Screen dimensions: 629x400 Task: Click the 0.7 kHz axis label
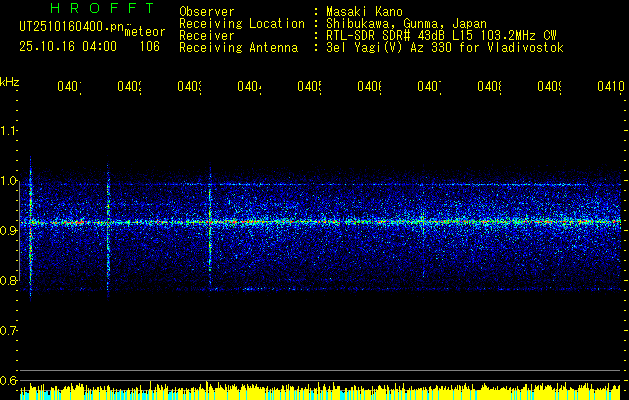tap(8, 331)
